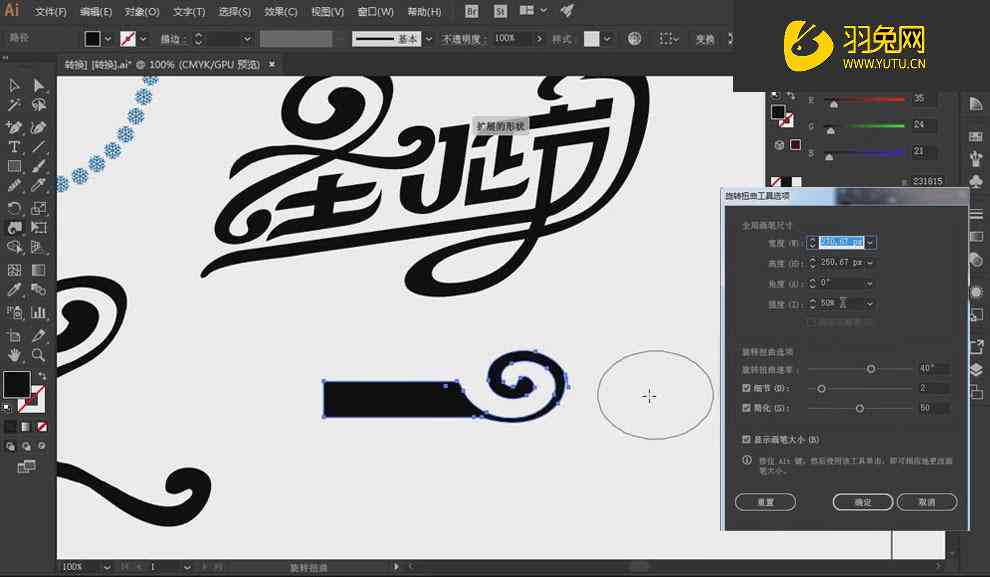Open the stroke color dropdown in control bar

[143, 39]
